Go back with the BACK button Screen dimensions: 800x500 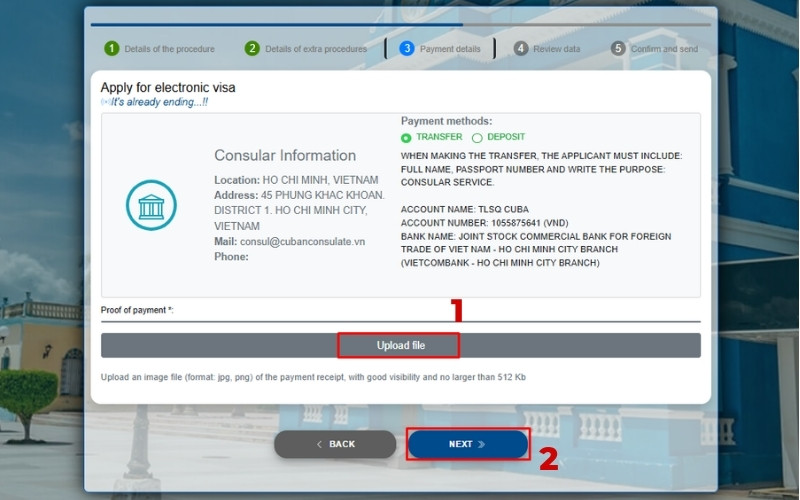pyautogui.click(x=335, y=444)
